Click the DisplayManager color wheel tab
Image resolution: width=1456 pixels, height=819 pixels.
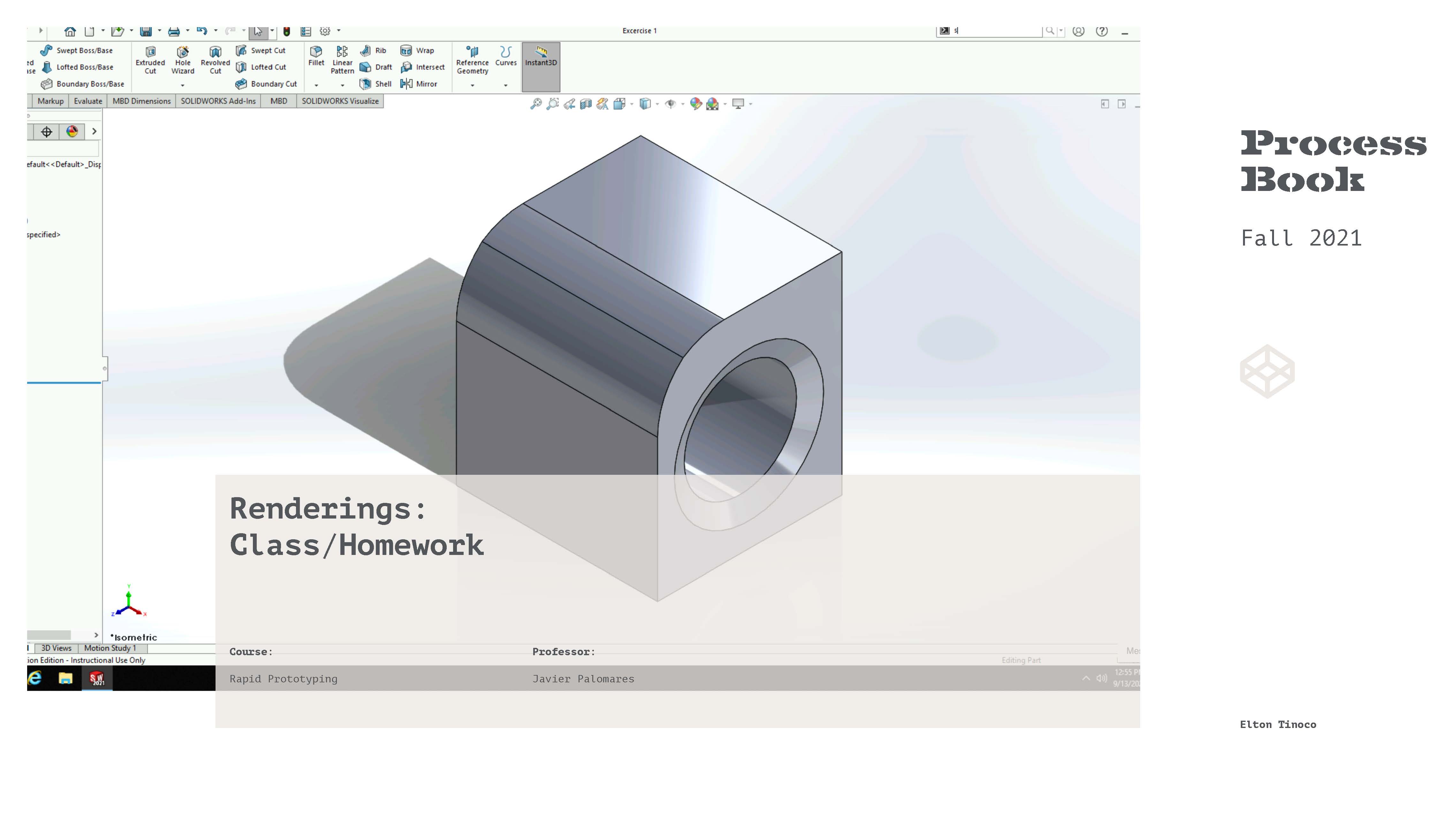click(72, 132)
